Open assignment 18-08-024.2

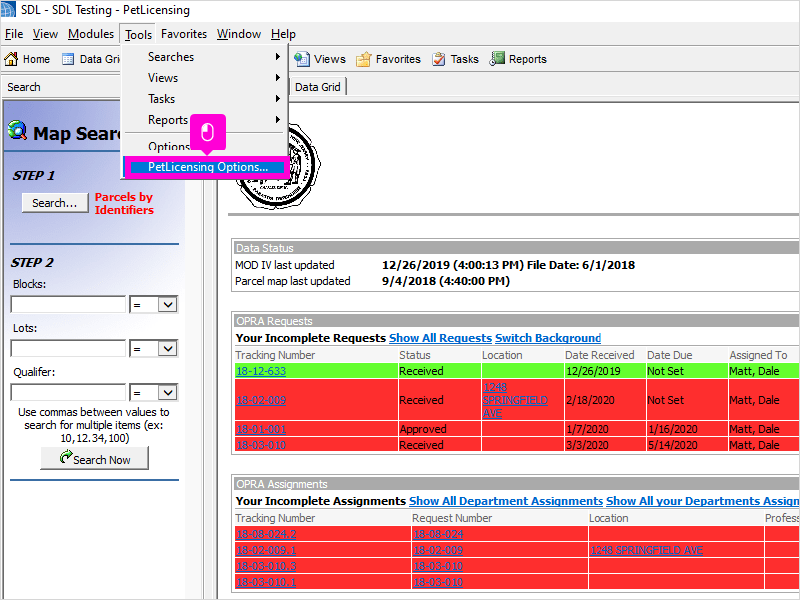(266, 534)
